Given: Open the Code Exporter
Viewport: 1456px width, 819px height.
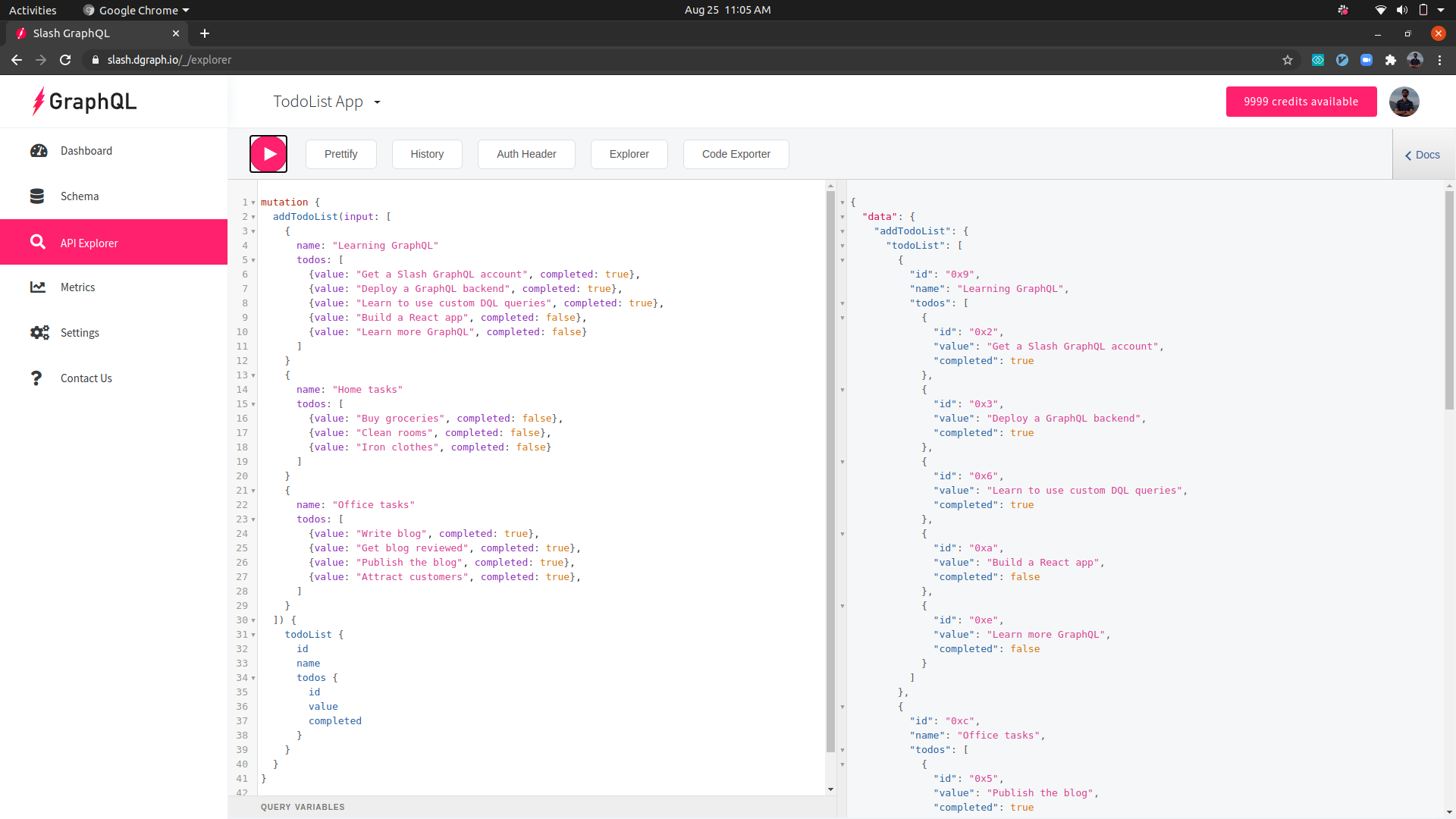Looking at the screenshot, I should 736,154.
